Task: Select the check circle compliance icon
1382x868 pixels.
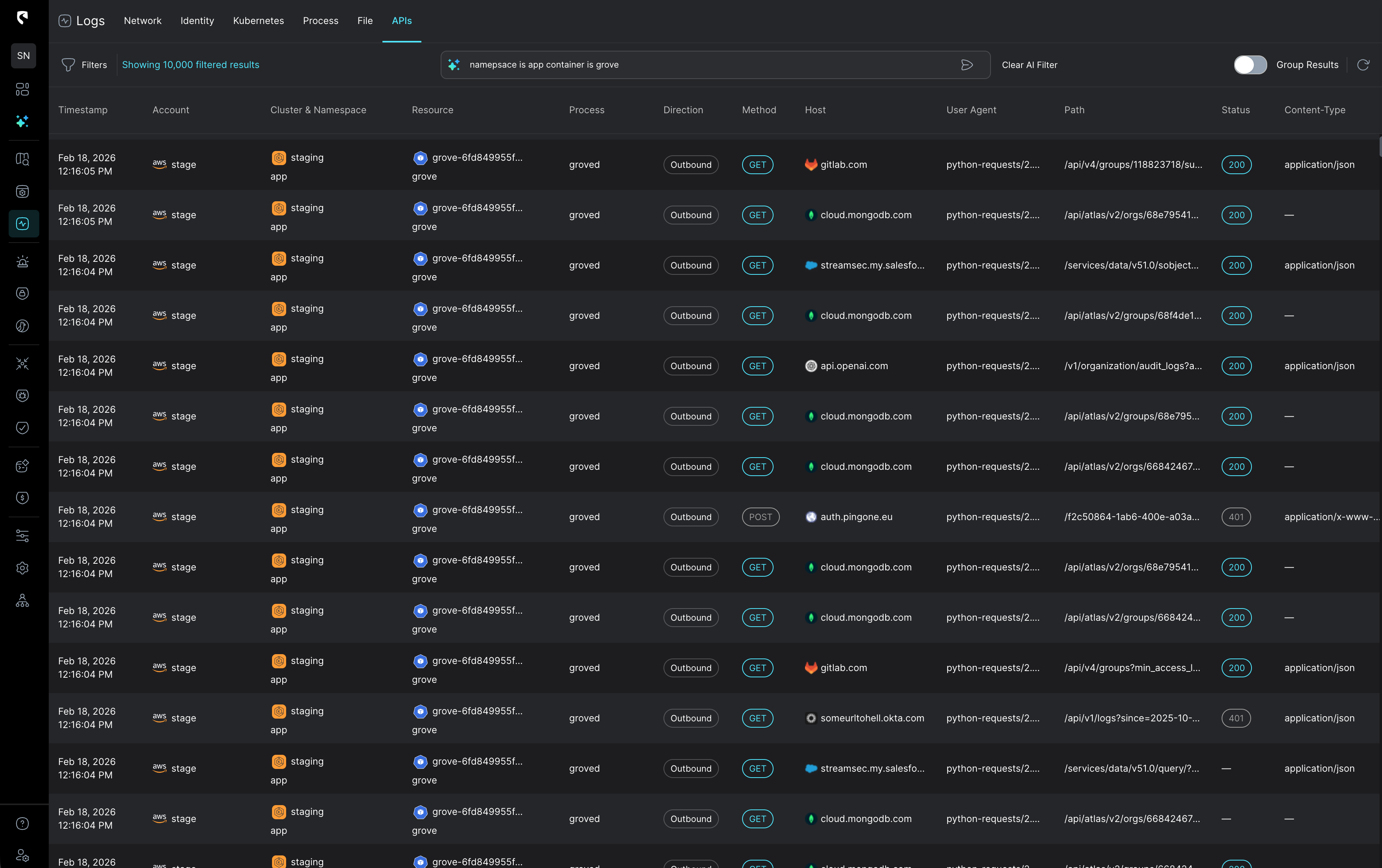Action: pos(23,427)
